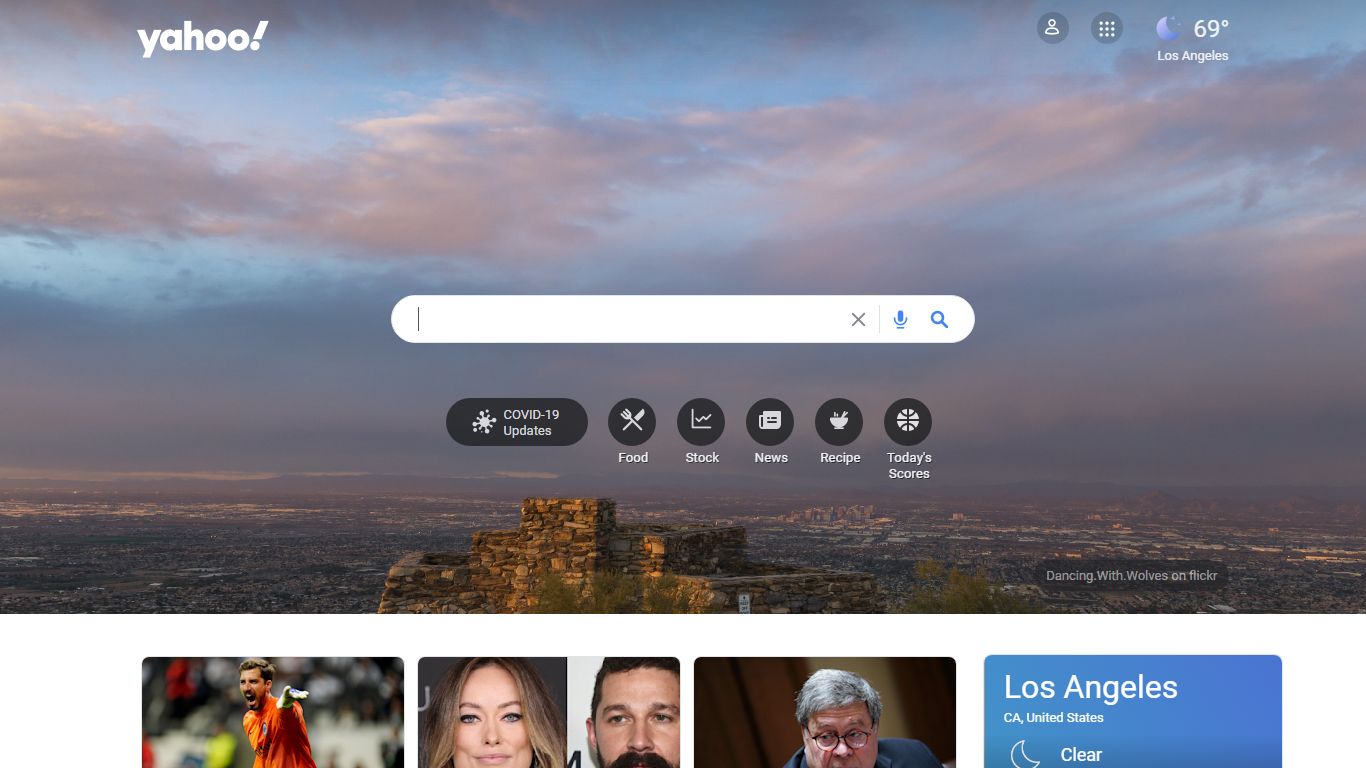This screenshot has width=1366, height=768.
Task: Open the celebrity couple news thumbnail
Action: 549,712
